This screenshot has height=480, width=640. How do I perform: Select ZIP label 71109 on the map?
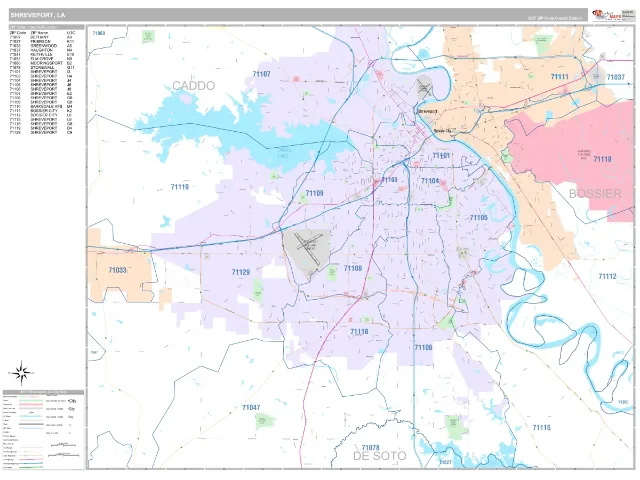click(314, 193)
